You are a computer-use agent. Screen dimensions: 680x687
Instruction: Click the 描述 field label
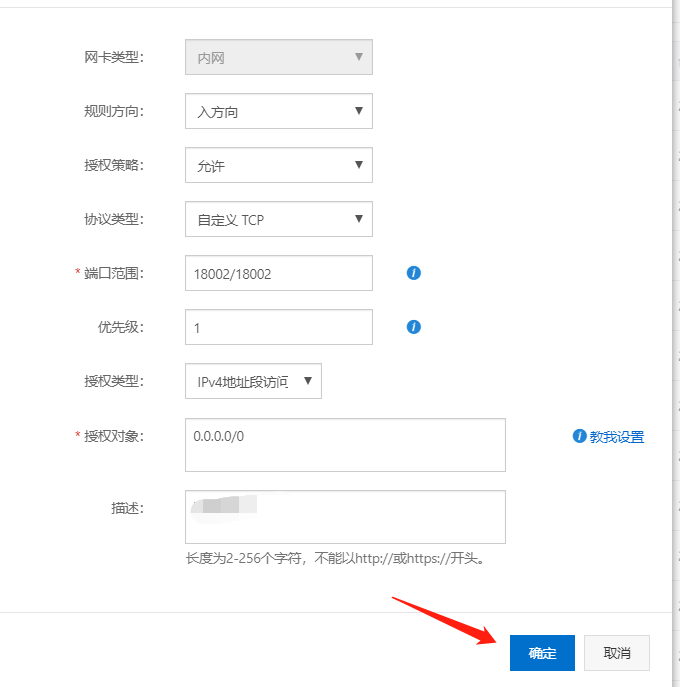coord(127,508)
